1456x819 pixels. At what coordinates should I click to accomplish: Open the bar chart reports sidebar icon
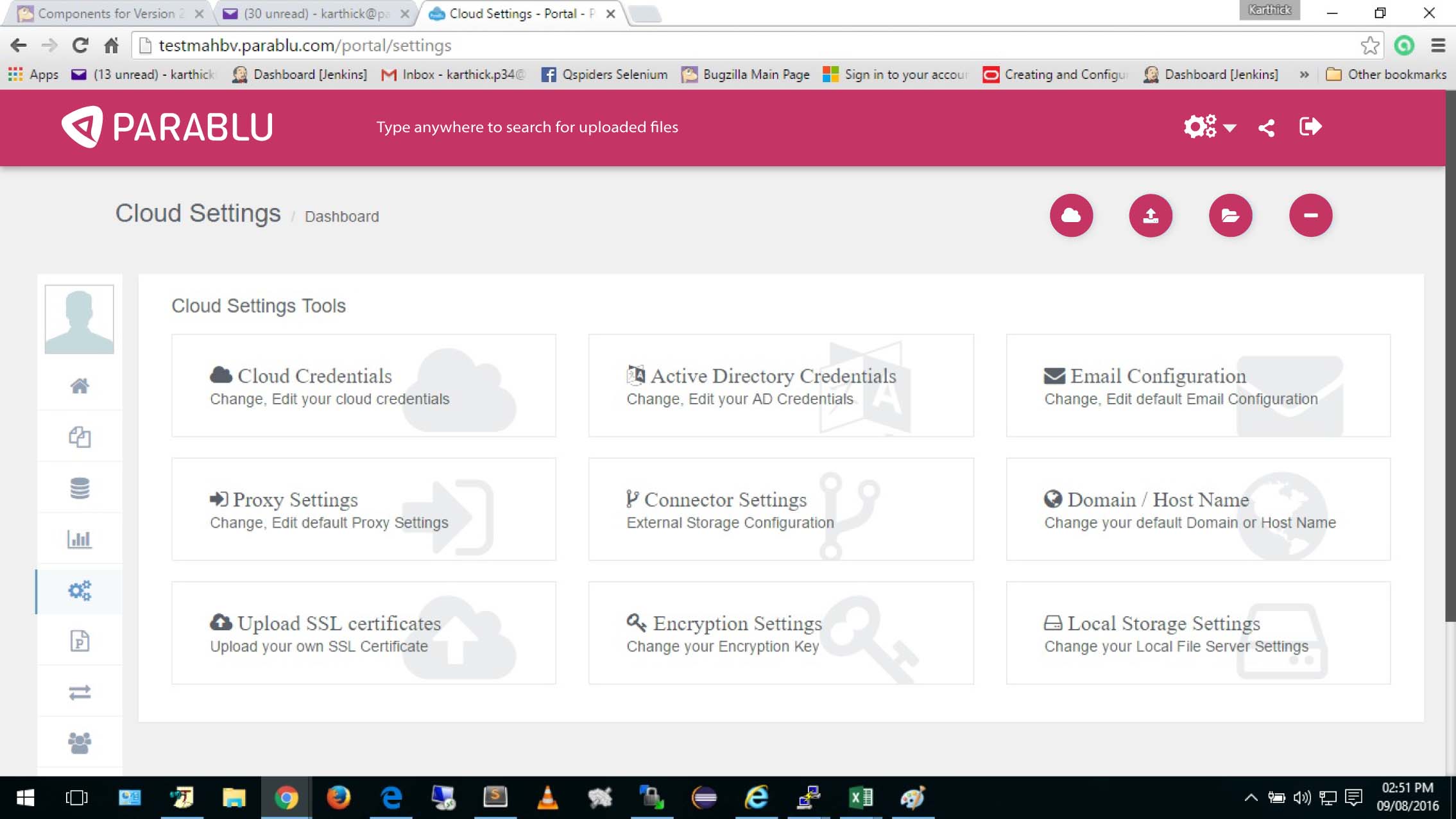tap(80, 539)
